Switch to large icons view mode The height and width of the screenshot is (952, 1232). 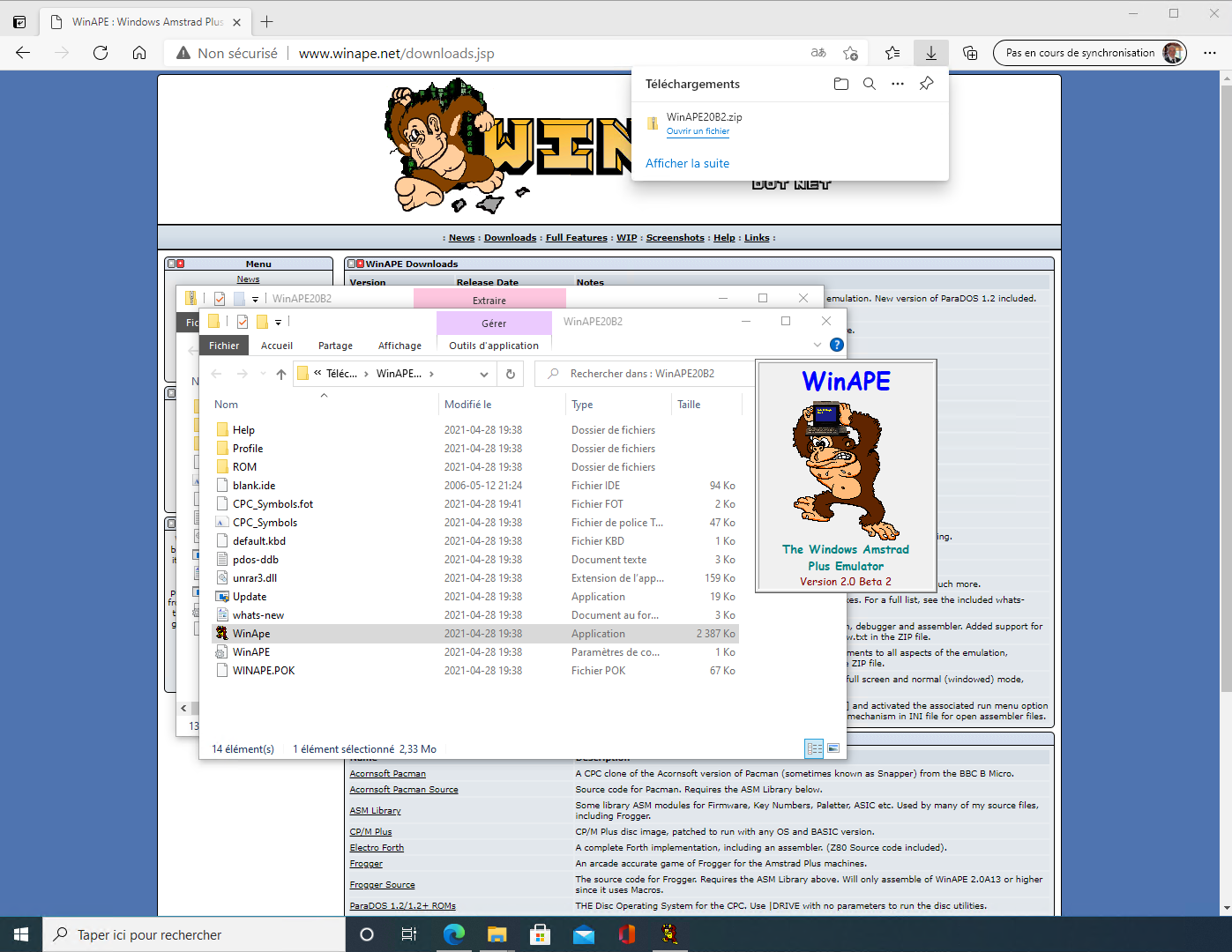click(x=833, y=748)
